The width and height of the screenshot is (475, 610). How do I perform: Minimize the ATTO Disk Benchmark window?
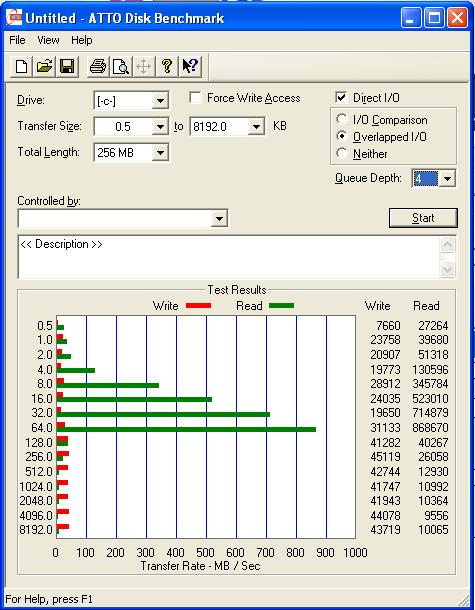pyautogui.click(x=411, y=18)
